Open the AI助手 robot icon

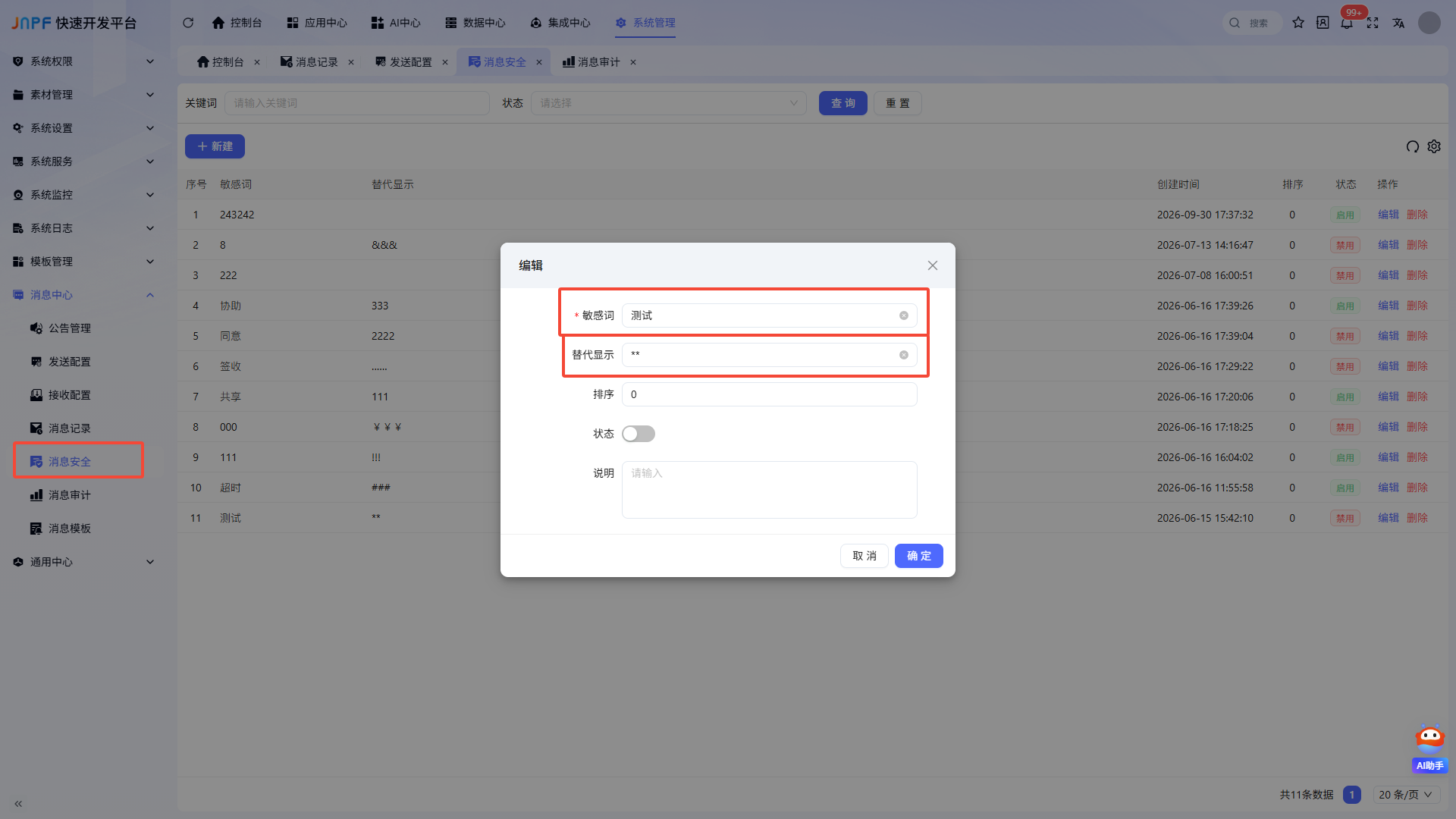point(1430,748)
